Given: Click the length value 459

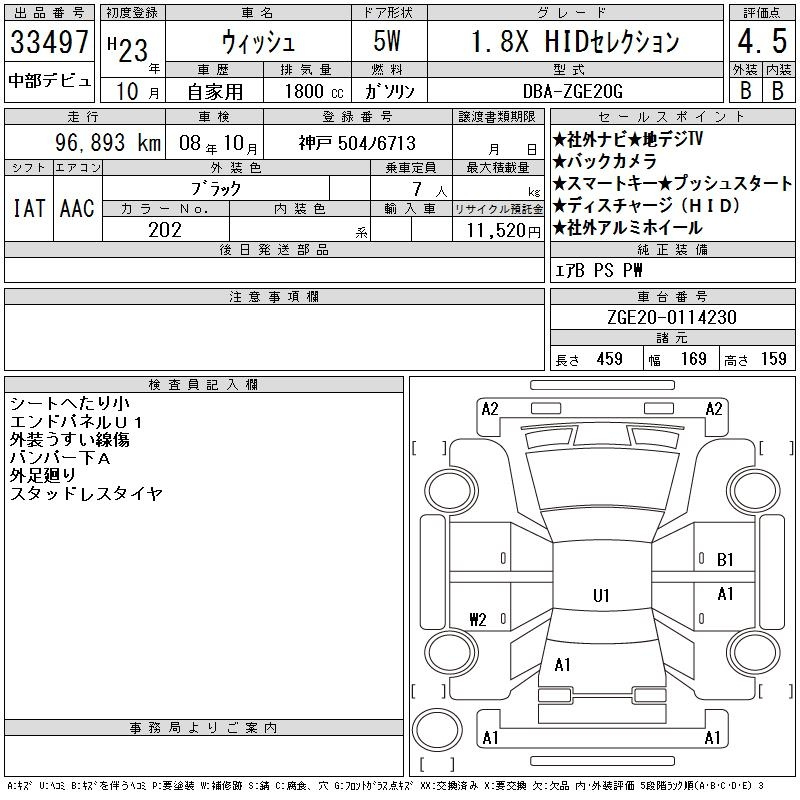Looking at the screenshot, I should click(x=610, y=359).
